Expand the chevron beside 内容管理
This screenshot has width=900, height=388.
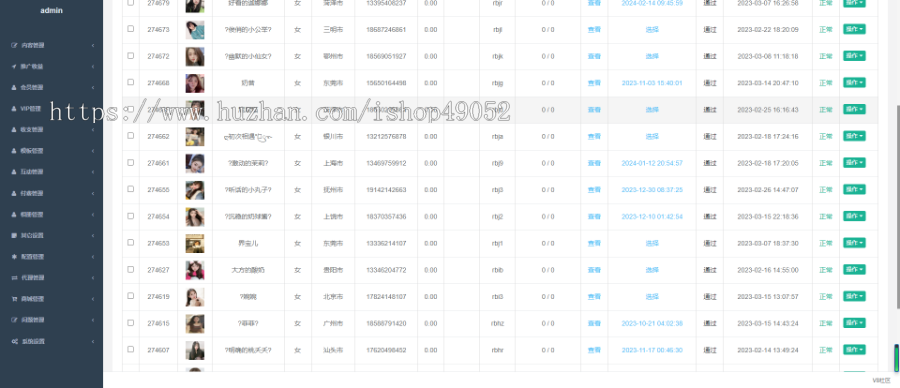pyautogui.click(x=93, y=45)
